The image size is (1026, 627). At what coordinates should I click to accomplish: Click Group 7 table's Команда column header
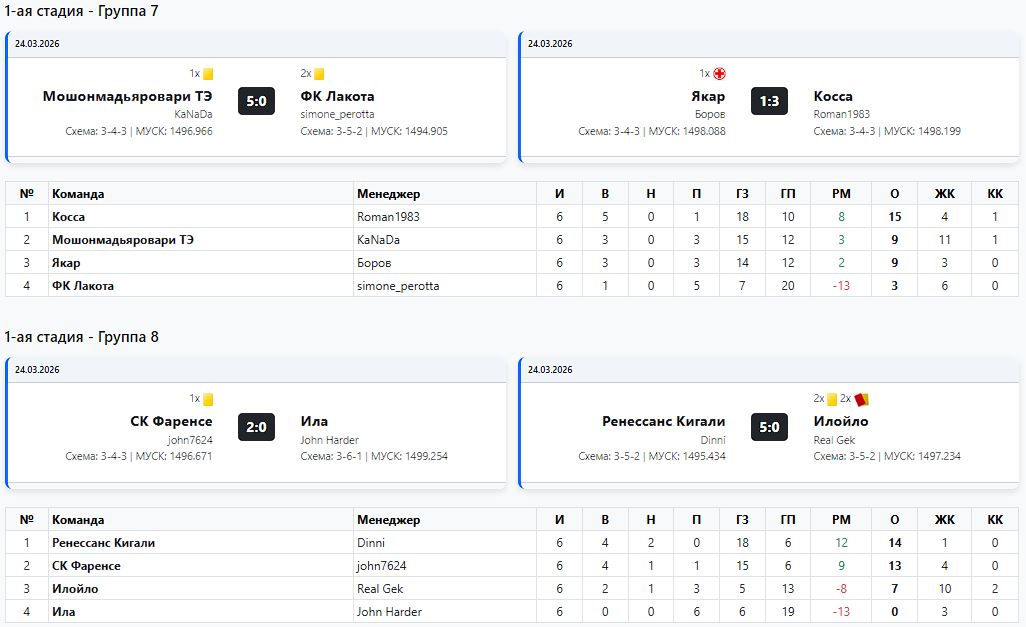click(x=78, y=194)
